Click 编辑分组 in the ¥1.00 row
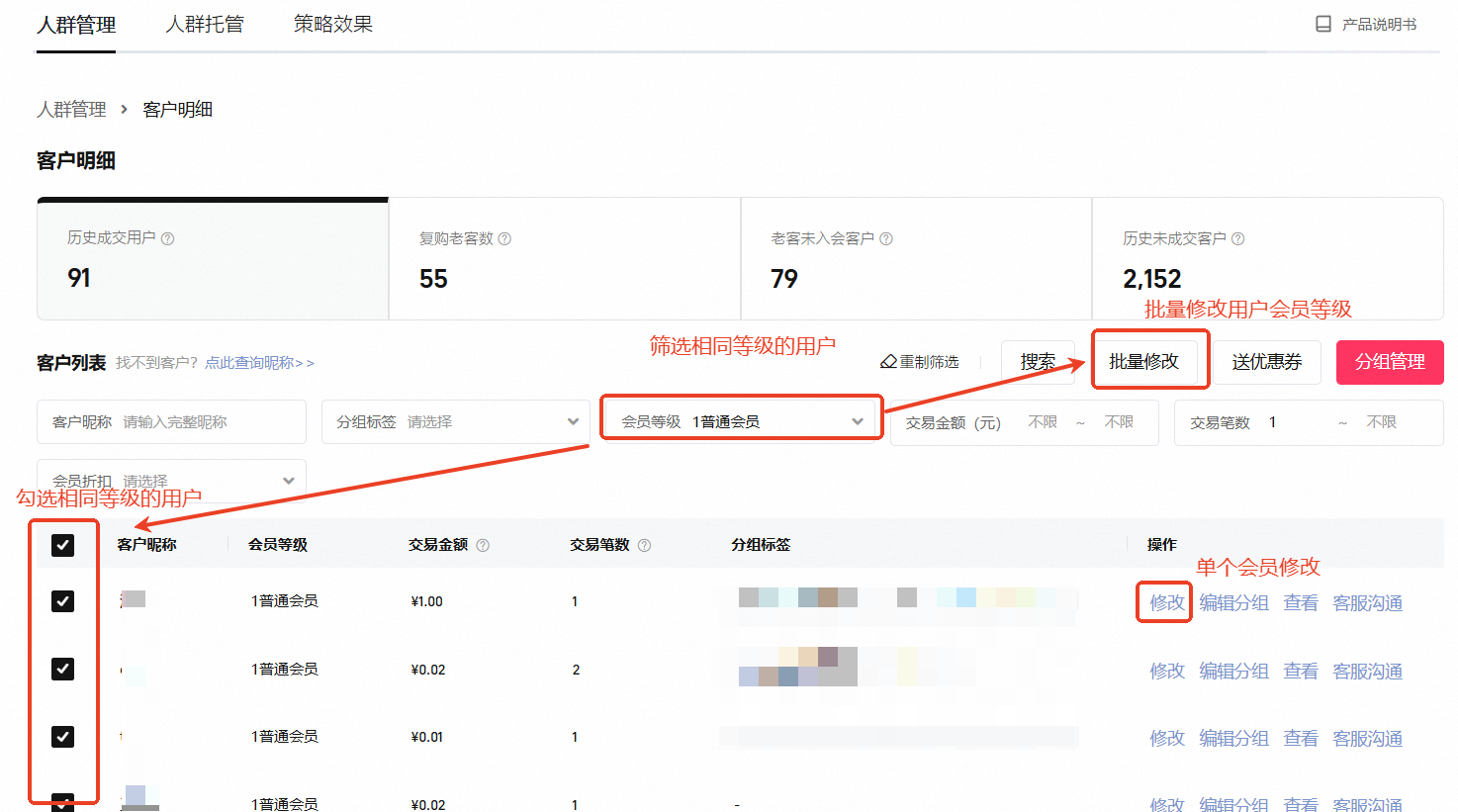1458x812 pixels. 1234,602
